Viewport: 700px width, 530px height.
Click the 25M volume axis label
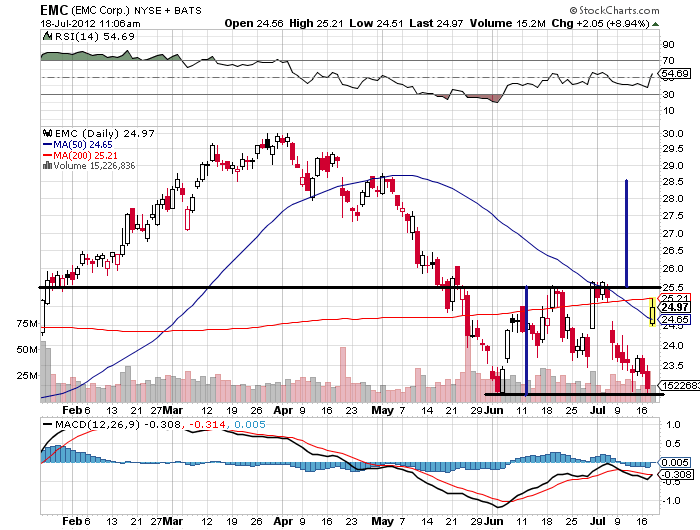pyautogui.click(x=27, y=376)
